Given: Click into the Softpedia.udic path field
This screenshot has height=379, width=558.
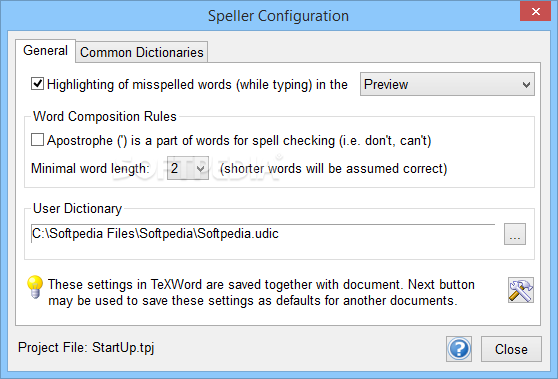Looking at the screenshot, I should click(x=263, y=234).
